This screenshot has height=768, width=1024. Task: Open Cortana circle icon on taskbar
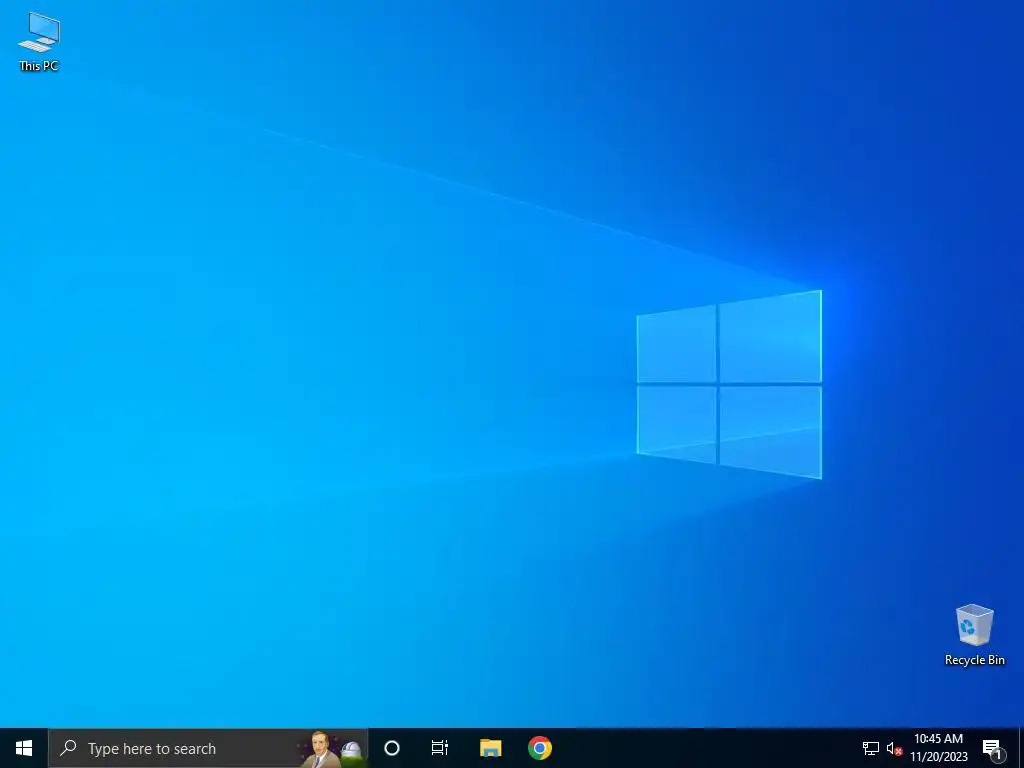[392, 748]
